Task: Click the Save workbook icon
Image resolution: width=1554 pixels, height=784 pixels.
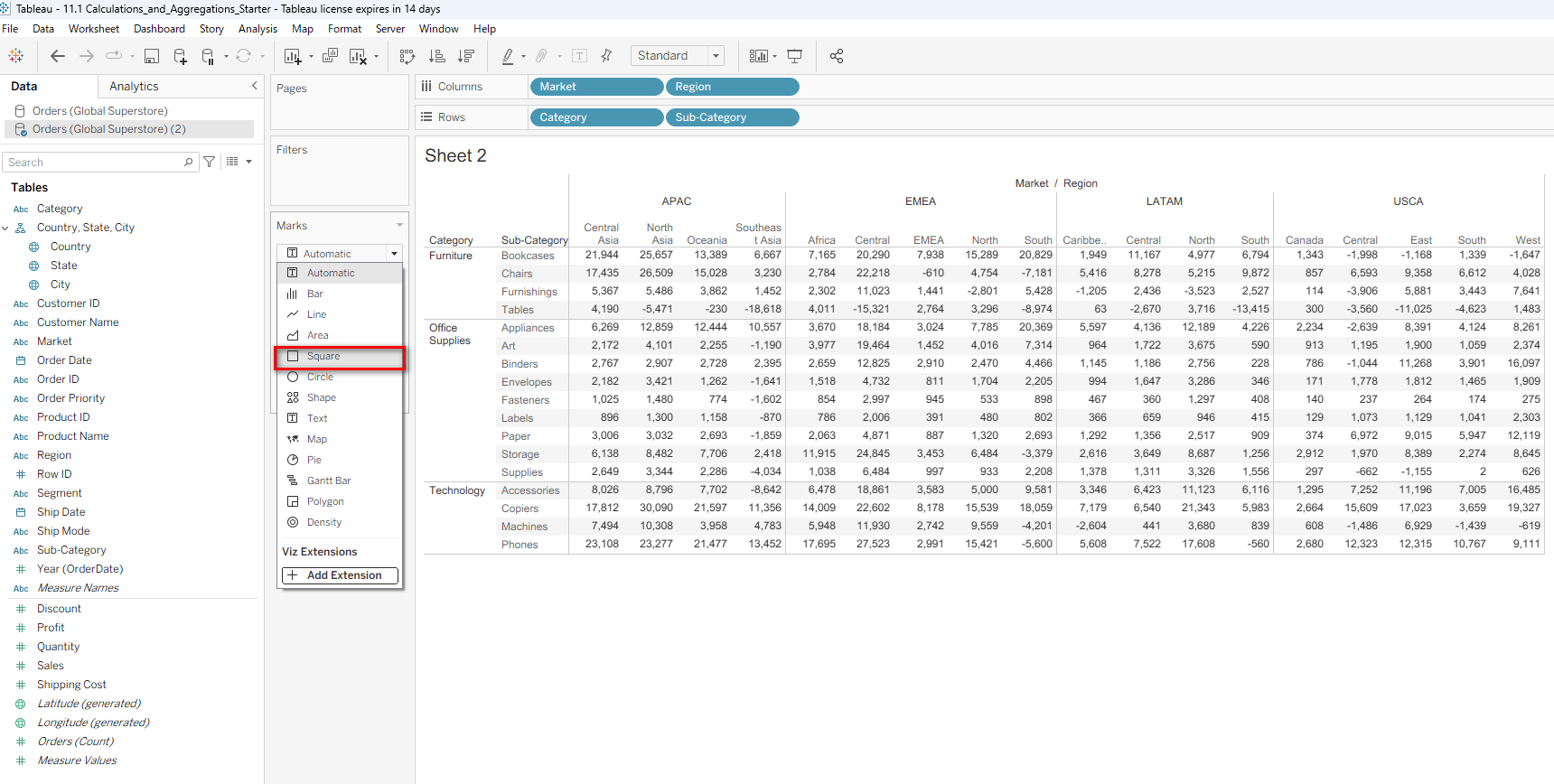Action: 152,56
